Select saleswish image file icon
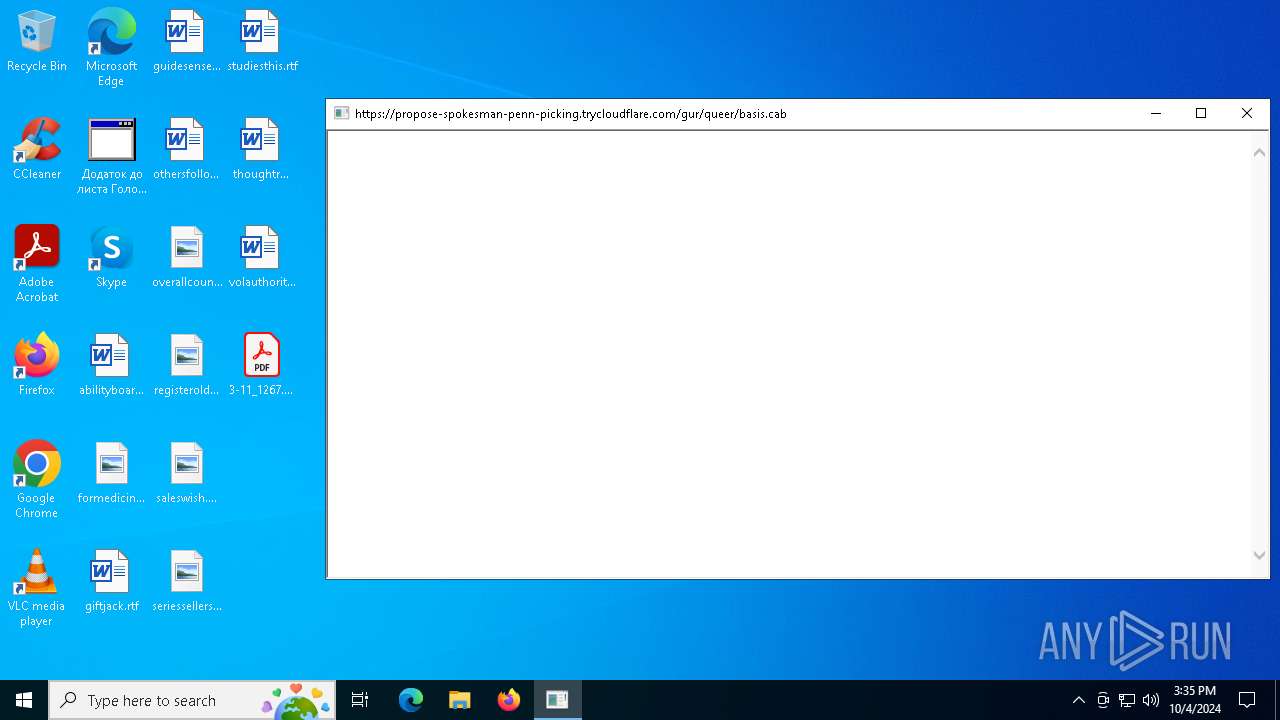The image size is (1280, 720). click(x=187, y=474)
